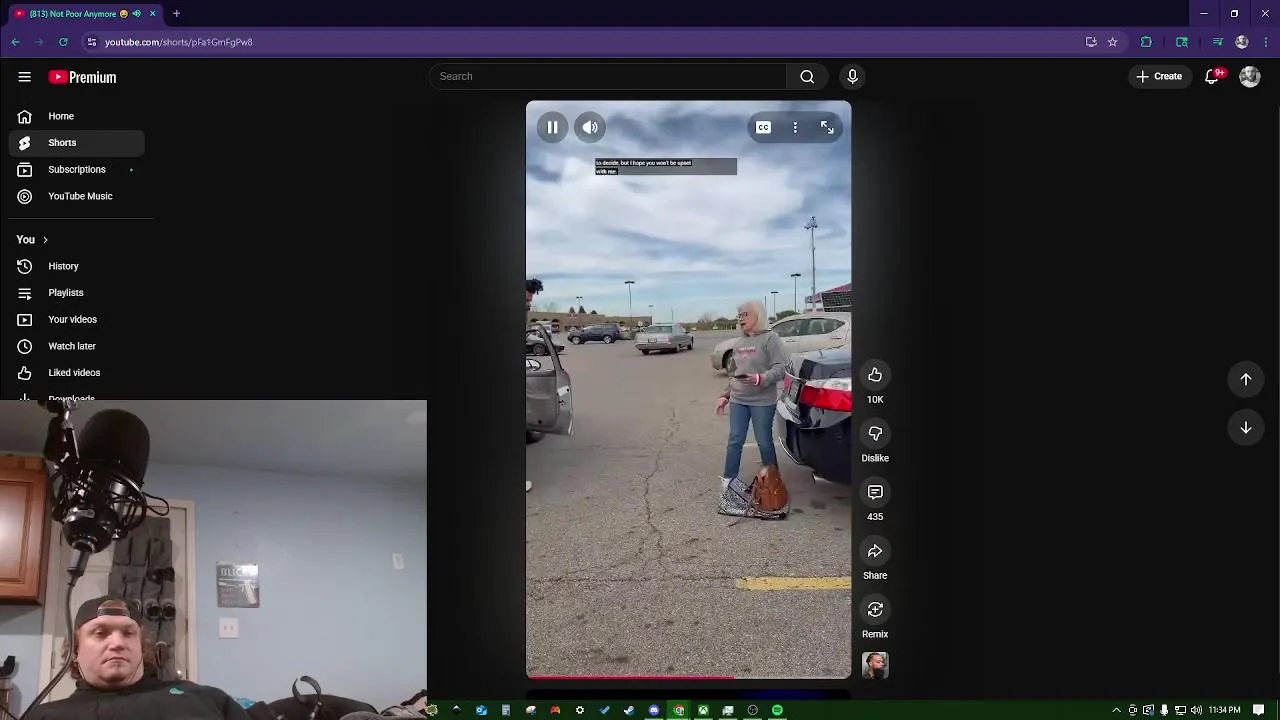The width and height of the screenshot is (1280, 720).
Task: Reload the page in browser toolbar
Action: [x=63, y=42]
